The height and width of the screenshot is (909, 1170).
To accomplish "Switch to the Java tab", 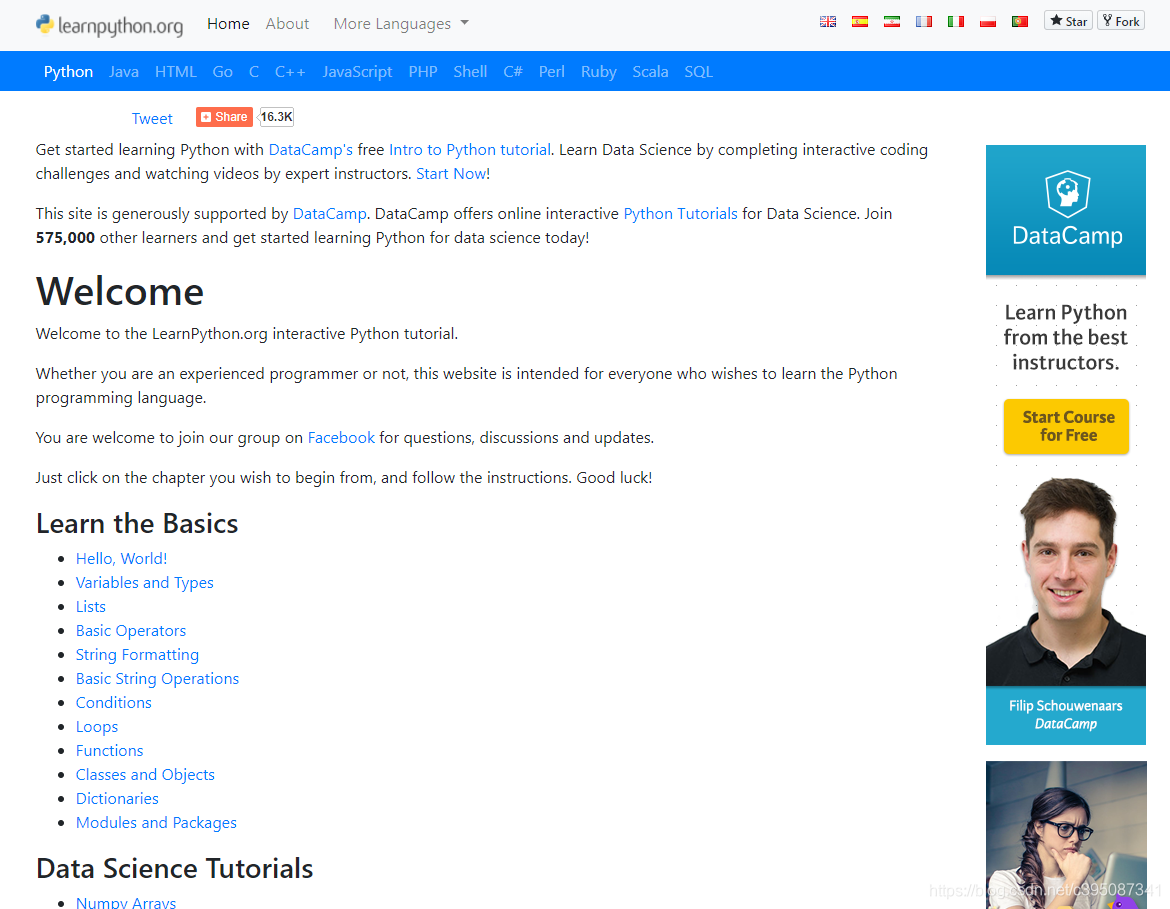I will [124, 72].
